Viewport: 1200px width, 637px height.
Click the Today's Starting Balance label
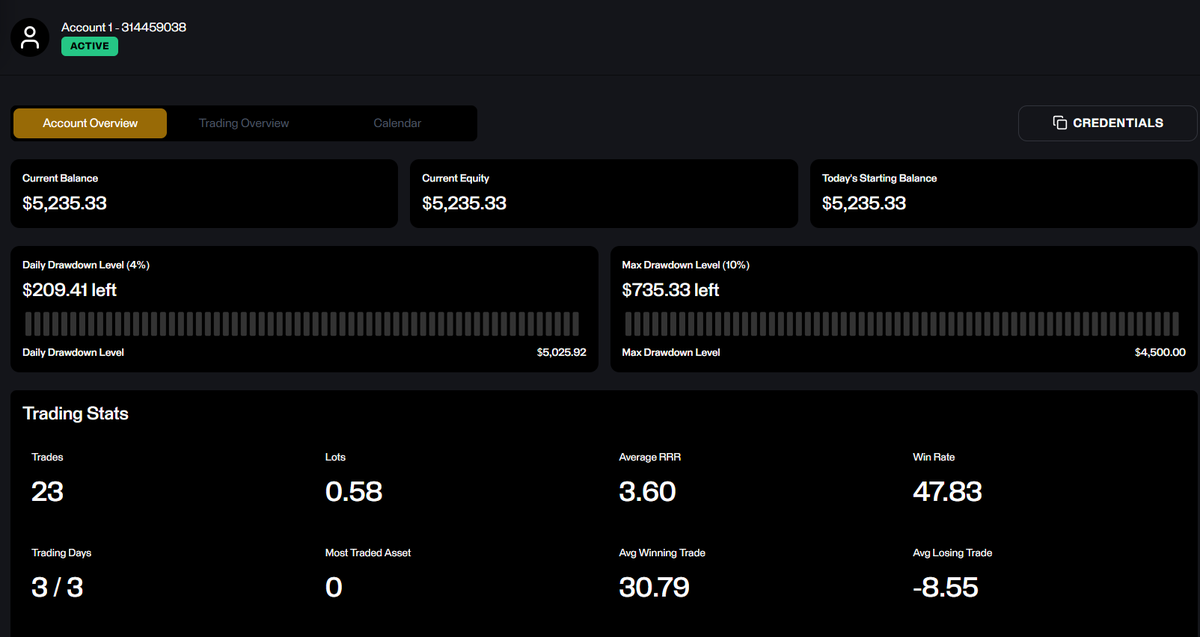point(880,178)
